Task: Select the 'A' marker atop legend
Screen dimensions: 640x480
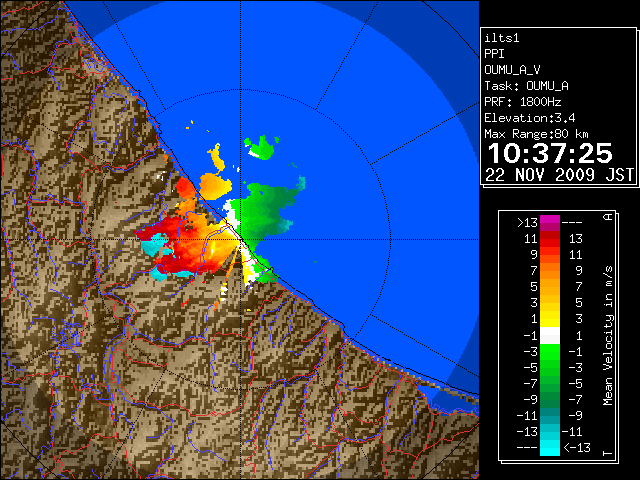Action: 608,217
